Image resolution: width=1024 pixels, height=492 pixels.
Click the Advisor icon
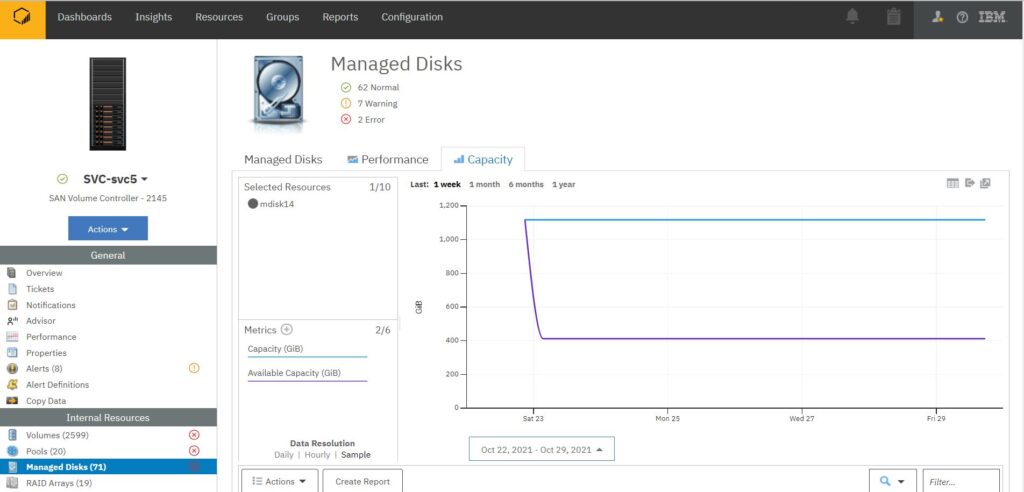tap(12, 321)
